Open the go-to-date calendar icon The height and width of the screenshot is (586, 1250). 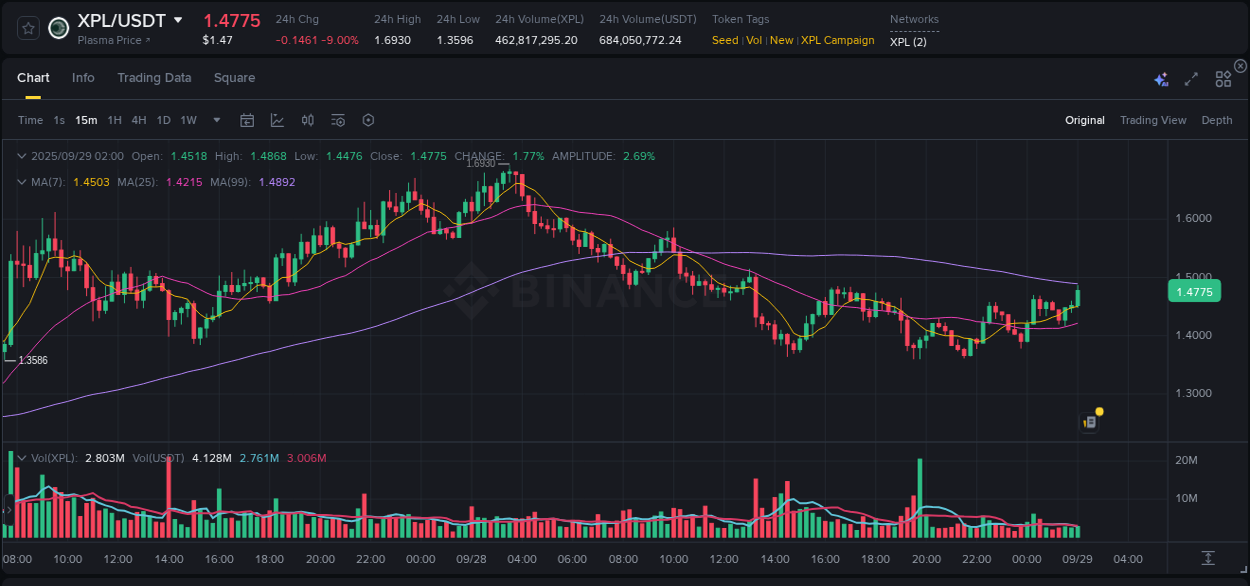[247, 119]
